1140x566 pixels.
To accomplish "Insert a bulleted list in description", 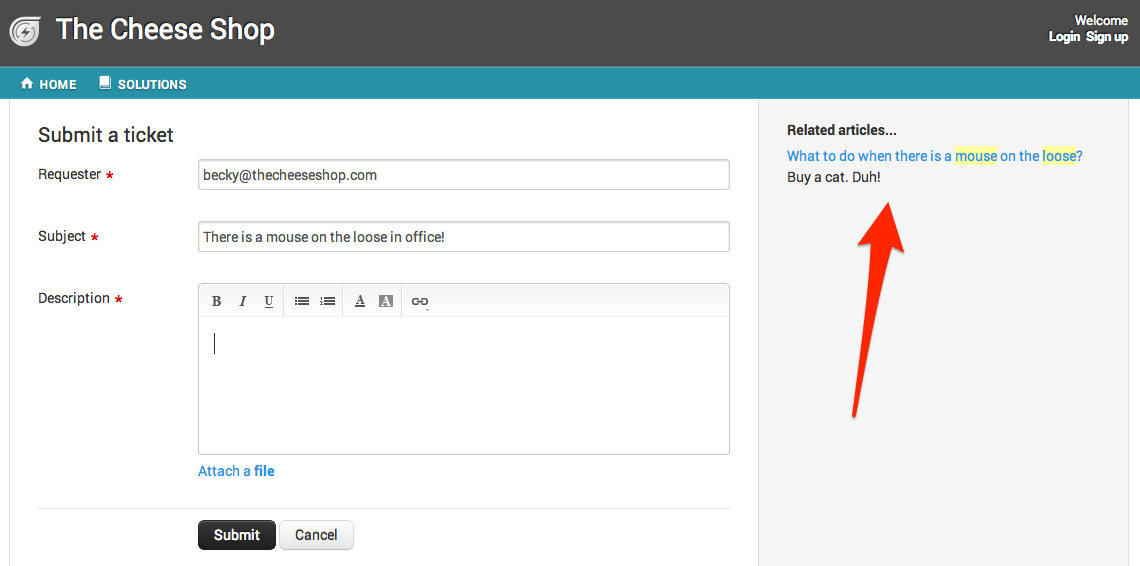I will point(302,301).
